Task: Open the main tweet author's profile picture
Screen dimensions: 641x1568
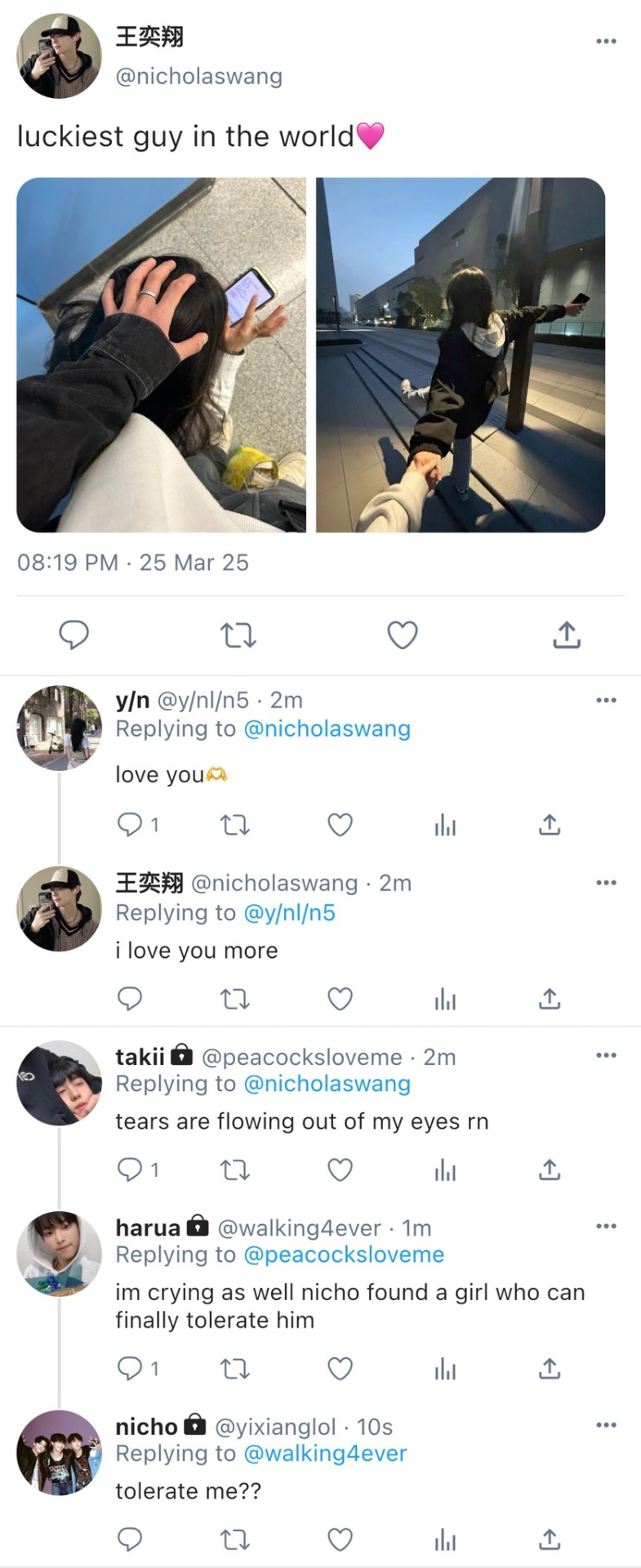Action: click(x=59, y=56)
